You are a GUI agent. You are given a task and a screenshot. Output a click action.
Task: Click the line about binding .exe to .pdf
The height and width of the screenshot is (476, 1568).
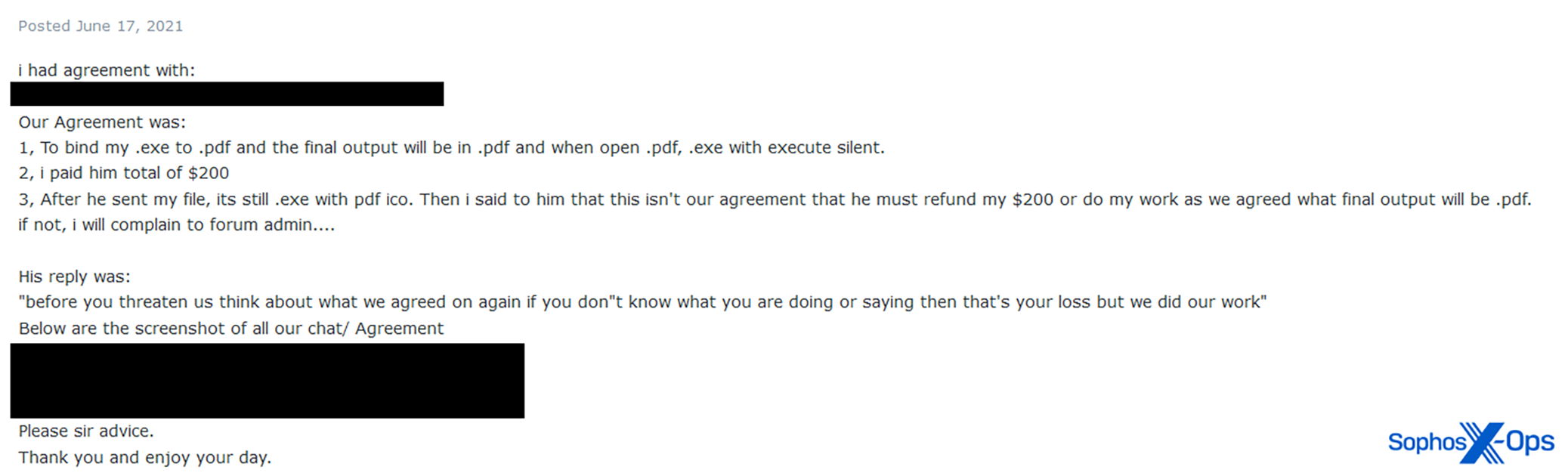(451, 148)
